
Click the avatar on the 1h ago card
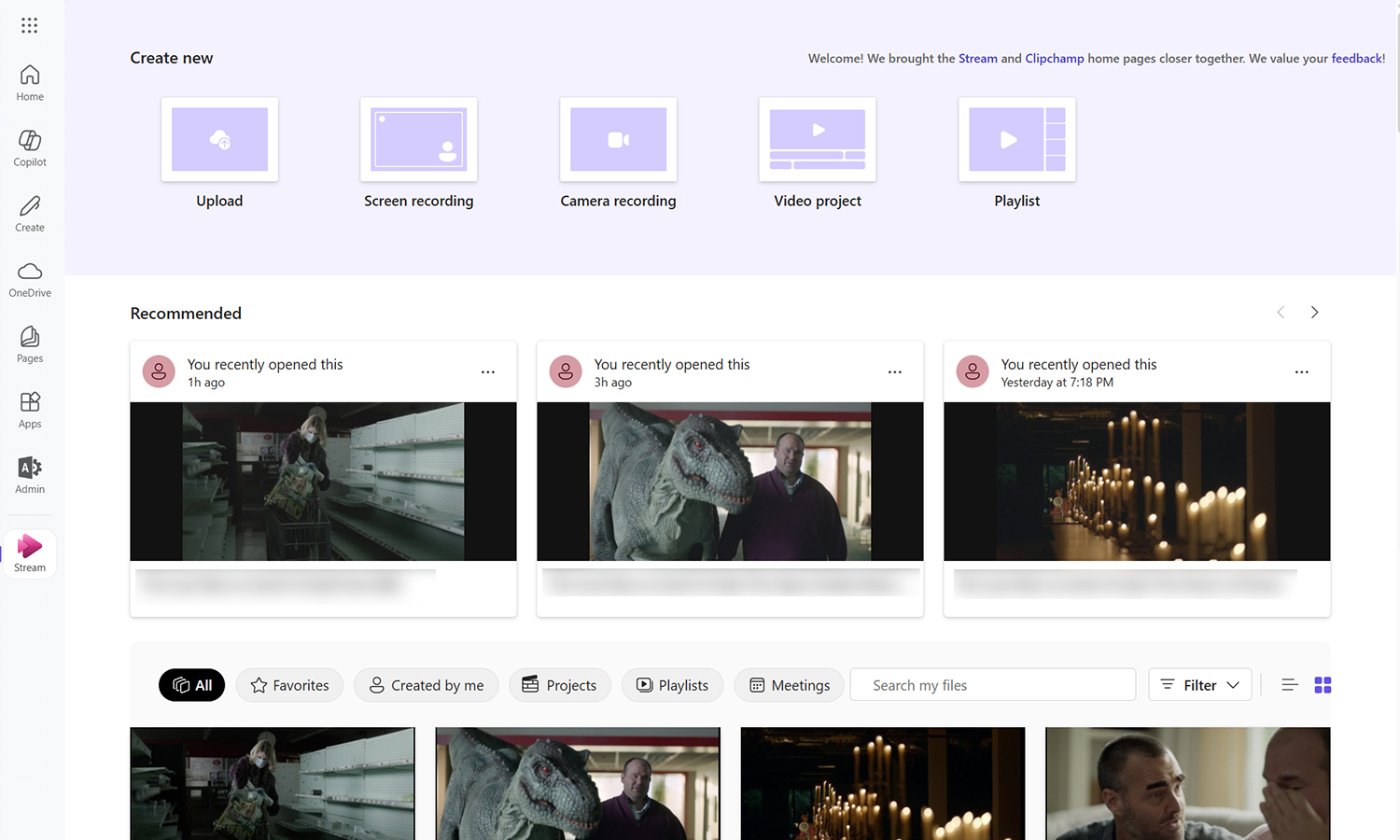point(159,371)
